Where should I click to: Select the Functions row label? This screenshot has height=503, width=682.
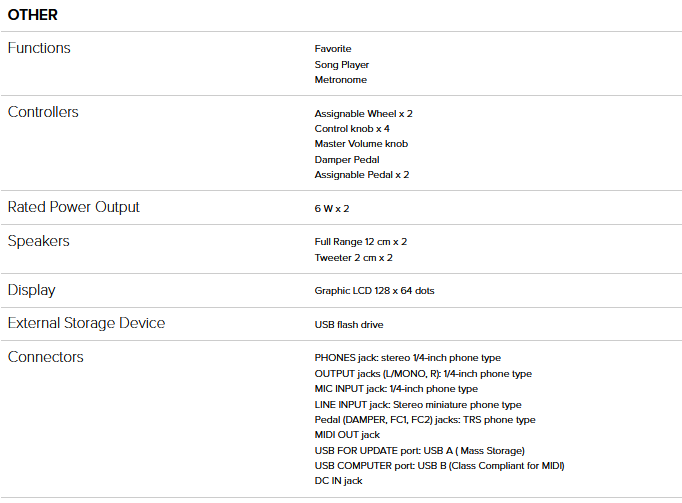pyautogui.click(x=39, y=48)
